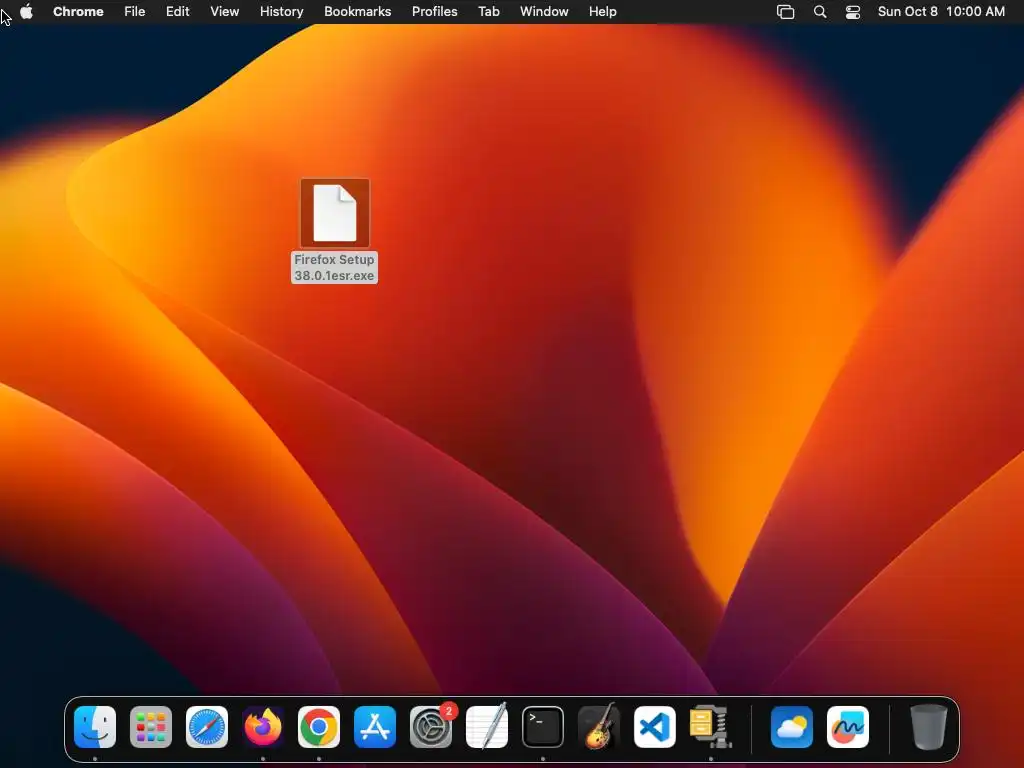Open System Settings with badge 2
Screen dimensions: 1024x768
(431, 727)
